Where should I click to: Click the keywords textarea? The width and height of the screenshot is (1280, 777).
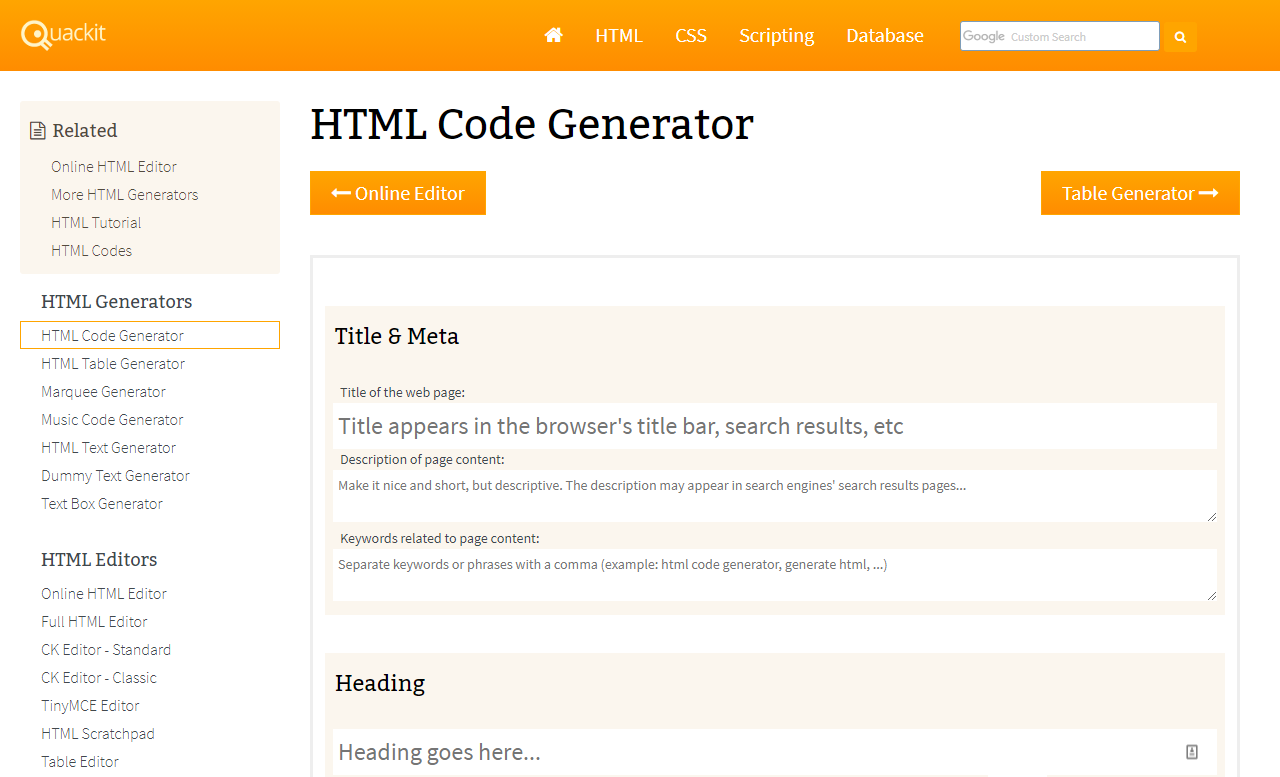click(x=775, y=575)
